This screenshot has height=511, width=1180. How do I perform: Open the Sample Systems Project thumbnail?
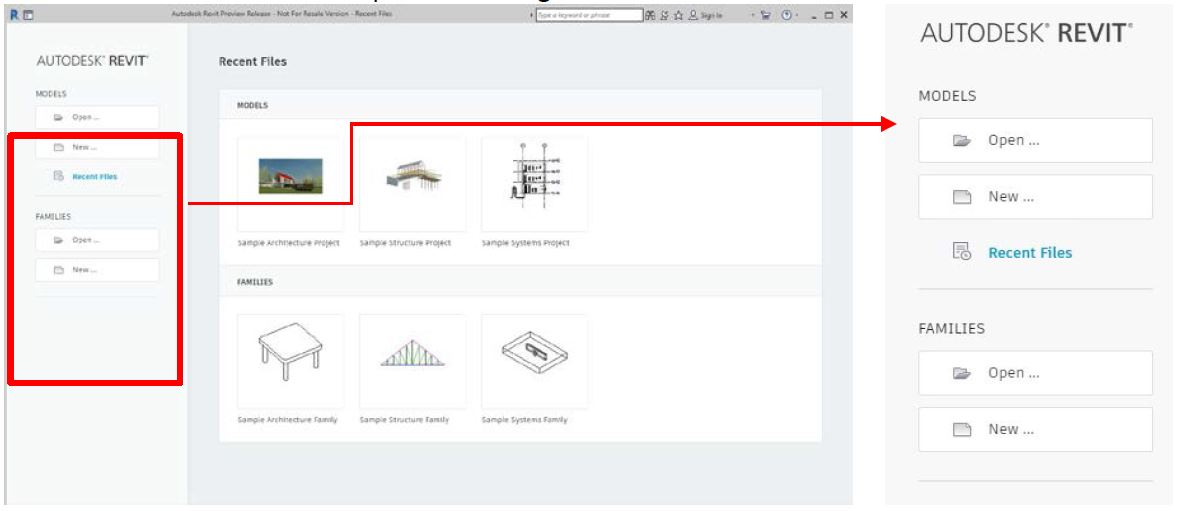click(x=535, y=184)
